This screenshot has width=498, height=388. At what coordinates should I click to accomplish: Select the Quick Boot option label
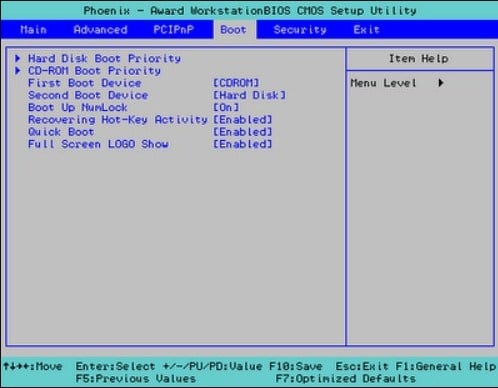click(61, 132)
